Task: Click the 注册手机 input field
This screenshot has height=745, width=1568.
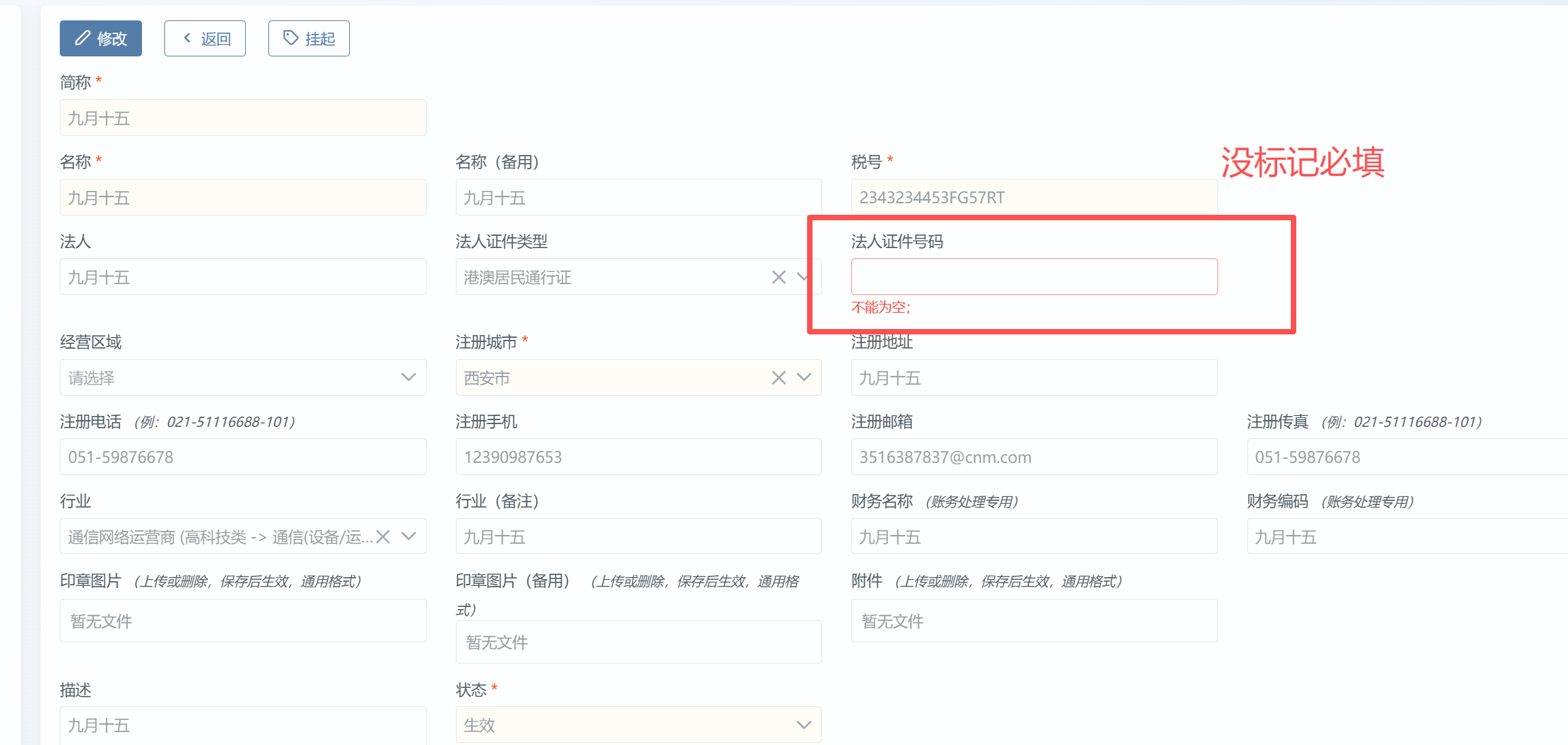Action: (638, 457)
